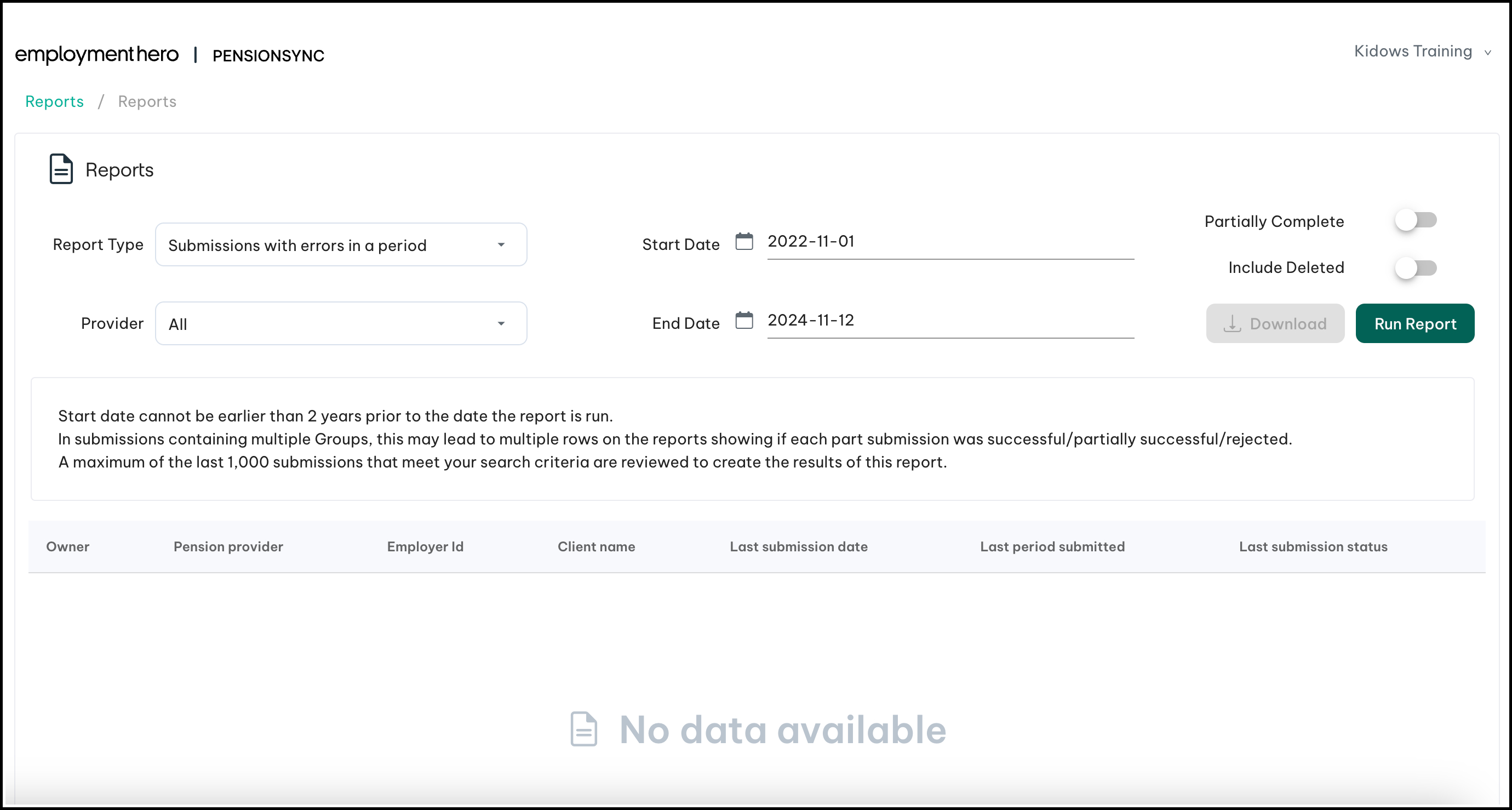The width and height of the screenshot is (1512, 810).
Task: Go to the green Reports breadcrumb link
Action: pos(55,101)
